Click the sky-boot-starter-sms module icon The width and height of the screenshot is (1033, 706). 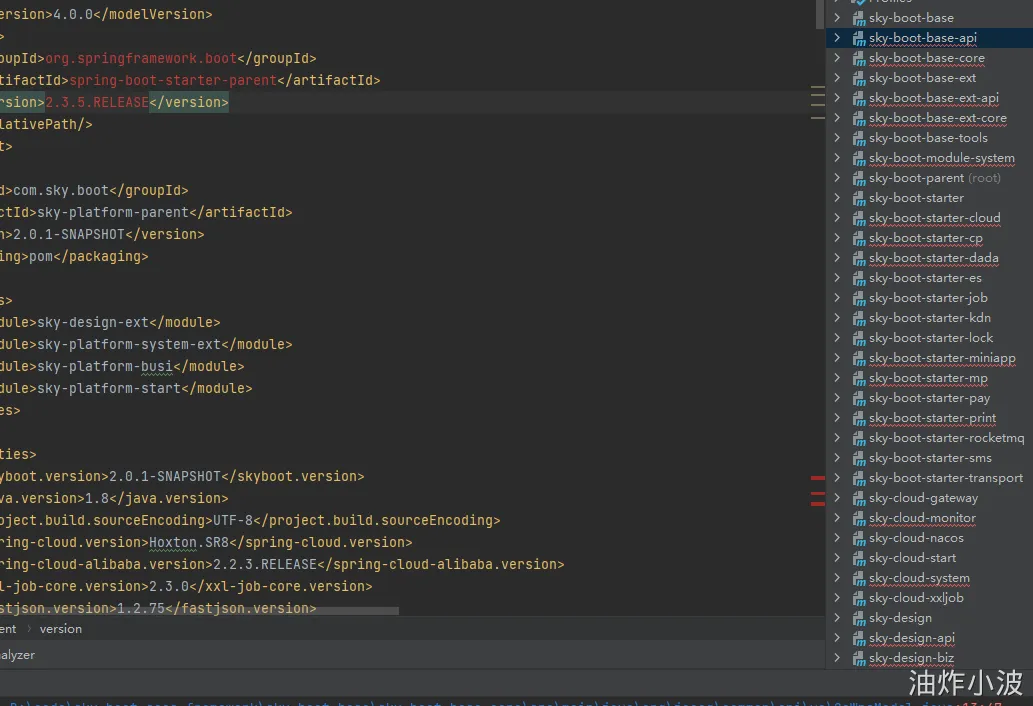858,458
